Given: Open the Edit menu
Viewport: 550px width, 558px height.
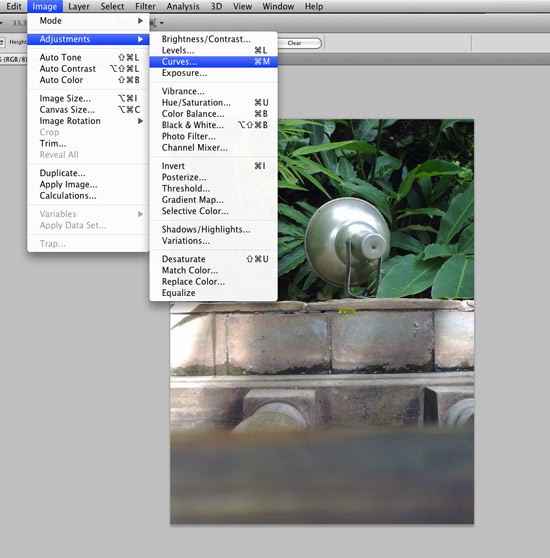Looking at the screenshot, I should 14,6.
